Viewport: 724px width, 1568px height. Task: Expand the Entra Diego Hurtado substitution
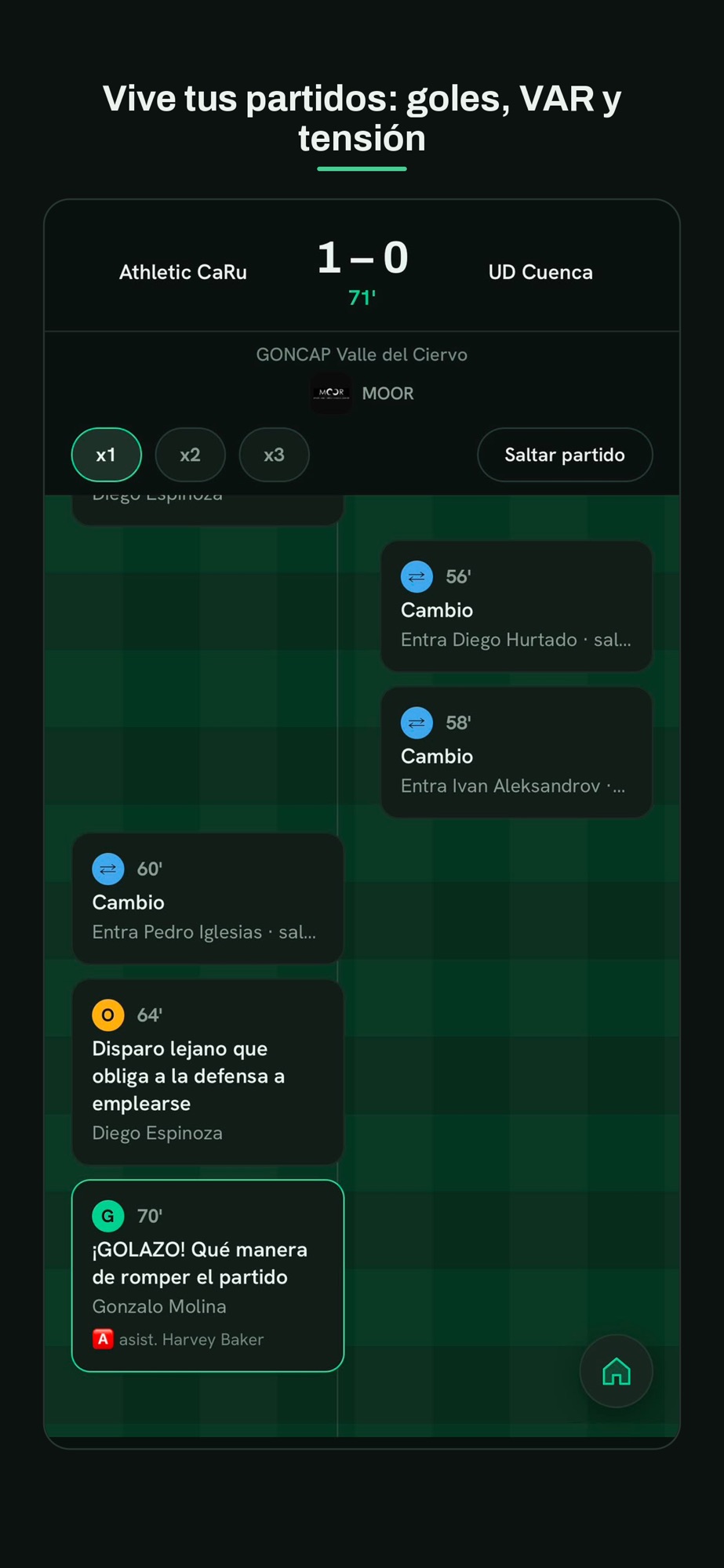click(517, 606)
